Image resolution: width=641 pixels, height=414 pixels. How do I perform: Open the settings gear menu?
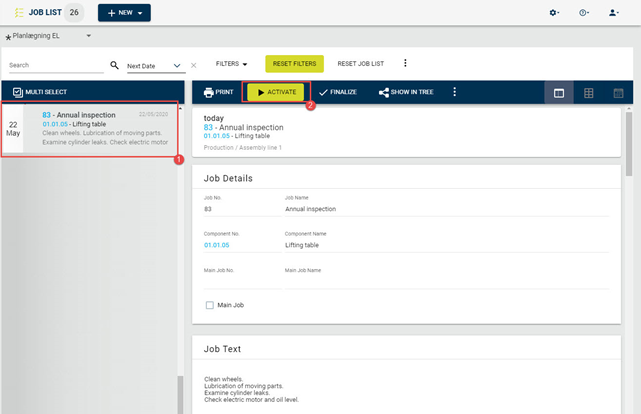554,13
